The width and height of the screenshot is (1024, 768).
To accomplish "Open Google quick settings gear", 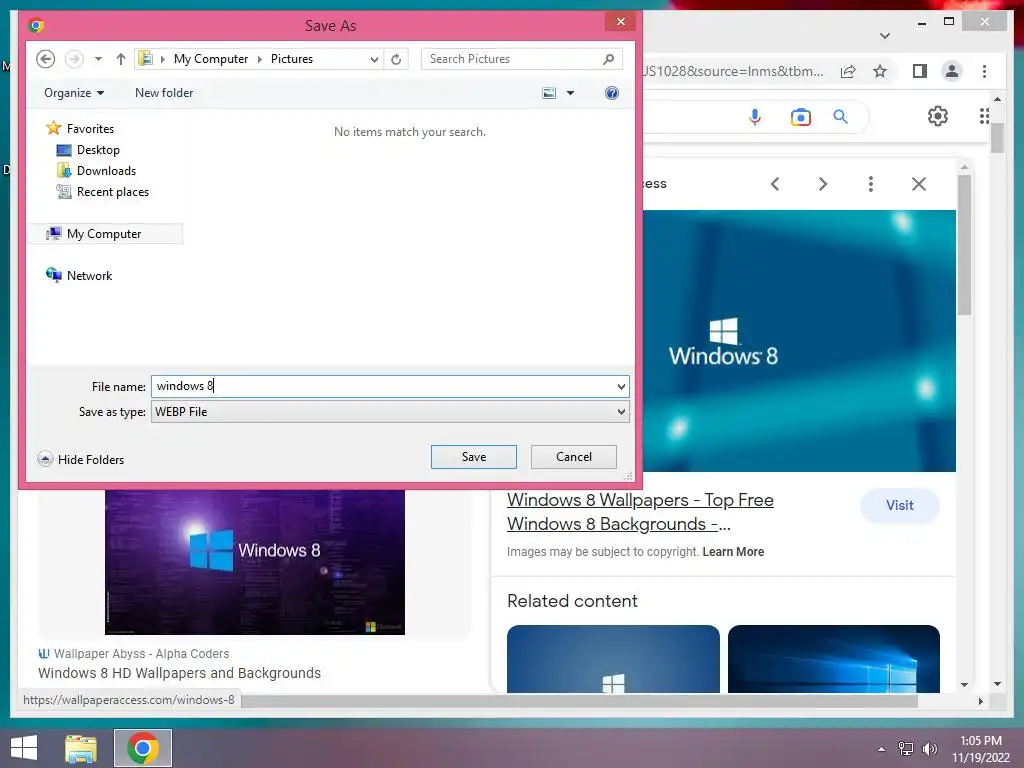I will pos(937,116).
